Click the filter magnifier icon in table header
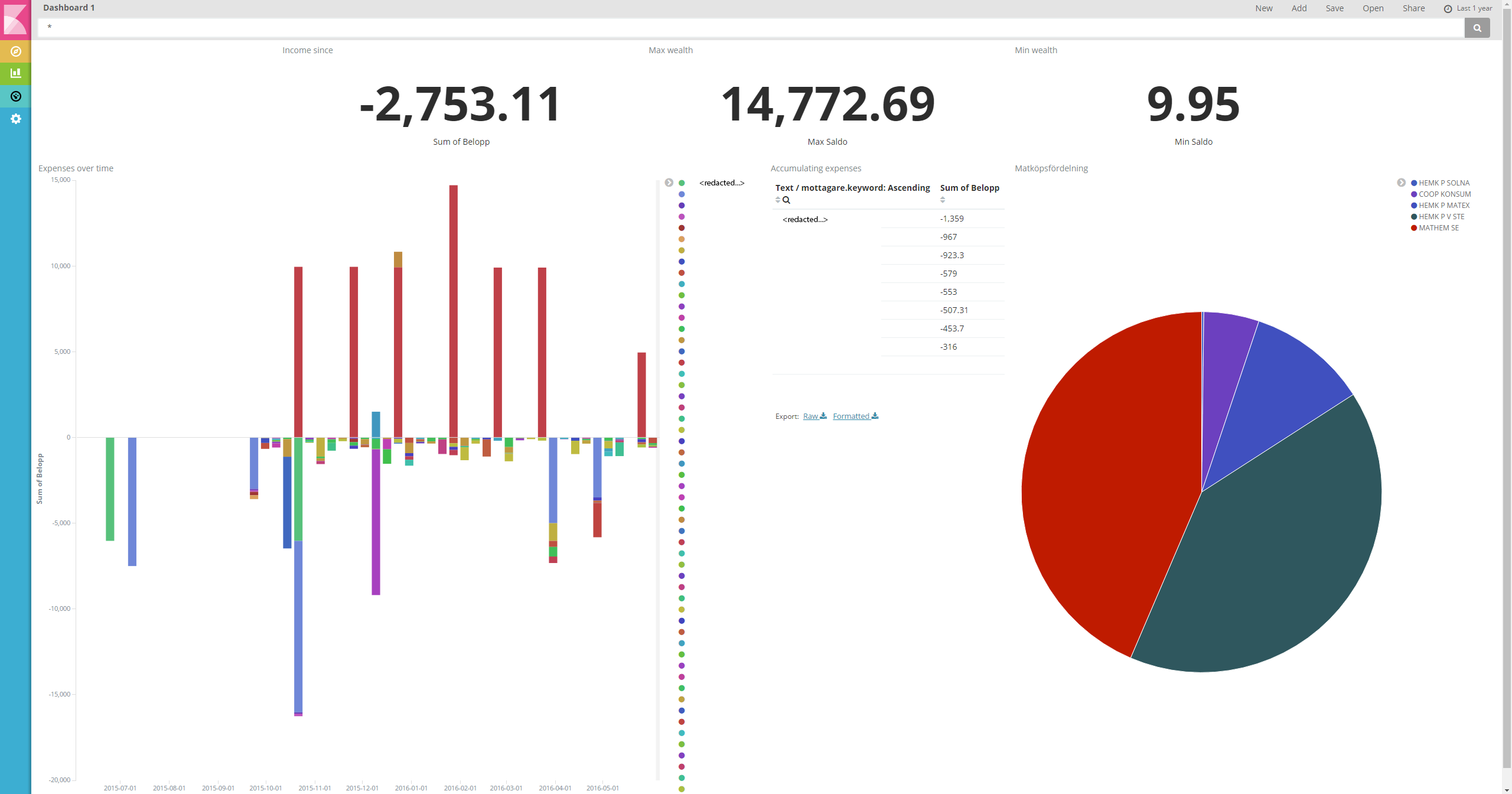This screenshot has width=1512, height=794. point(786,200)
